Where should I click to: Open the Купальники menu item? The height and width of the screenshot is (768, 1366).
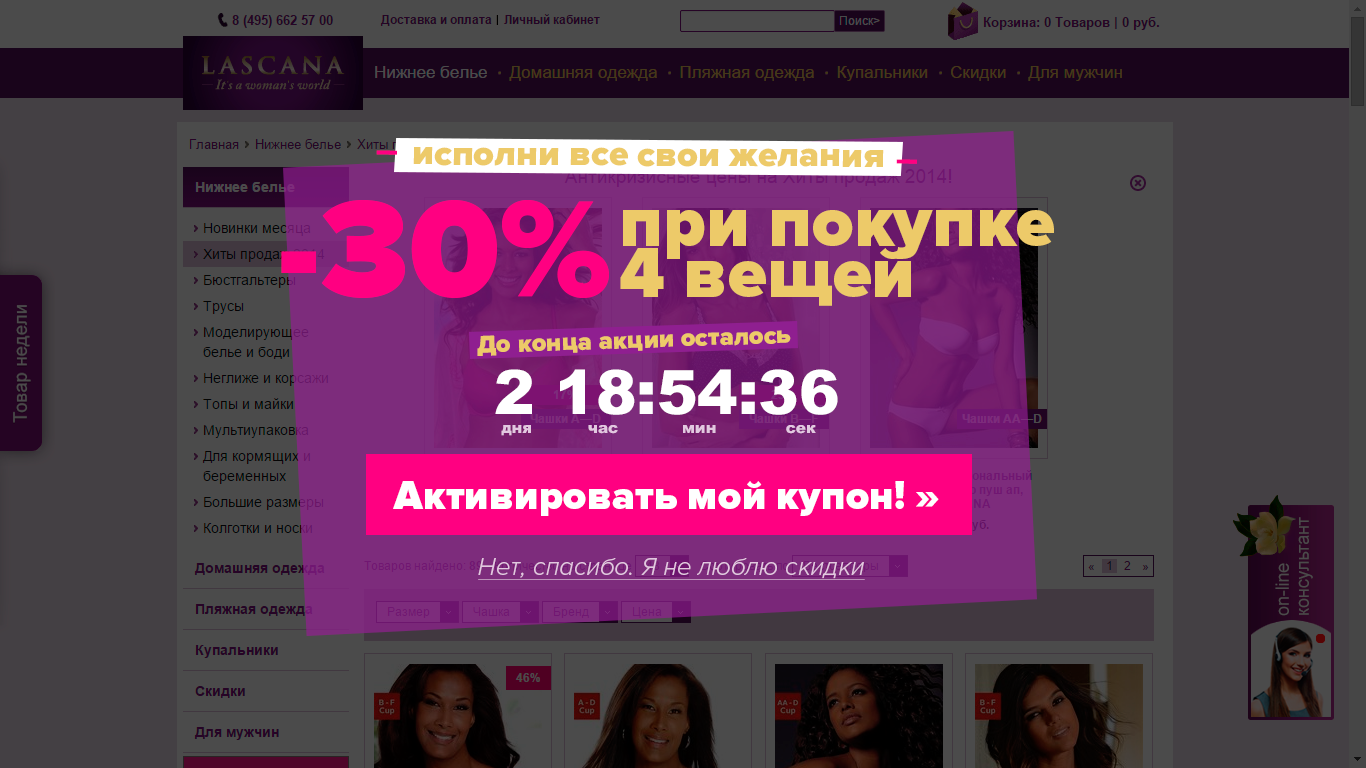(x=882, y=73)
